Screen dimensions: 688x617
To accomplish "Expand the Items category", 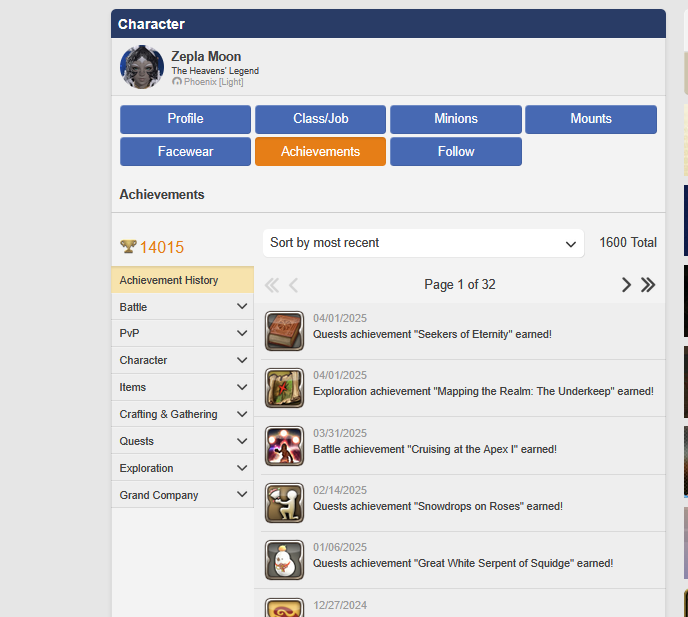I will point(183,387).
